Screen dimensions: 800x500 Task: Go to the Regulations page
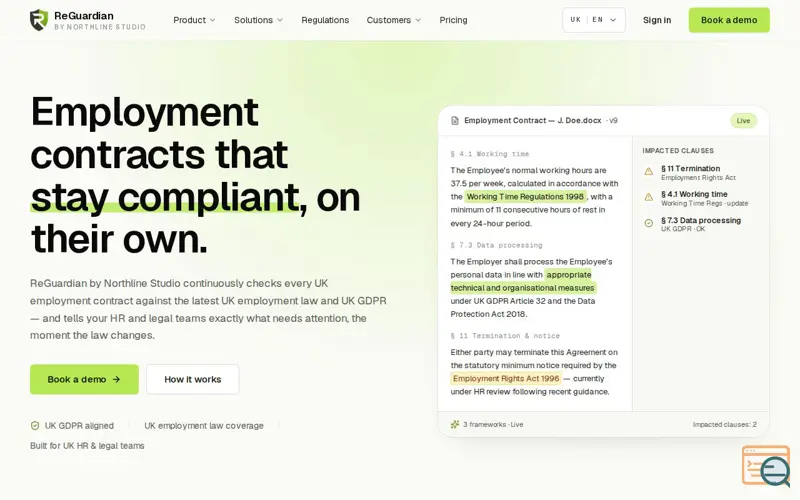coord(325,20)
